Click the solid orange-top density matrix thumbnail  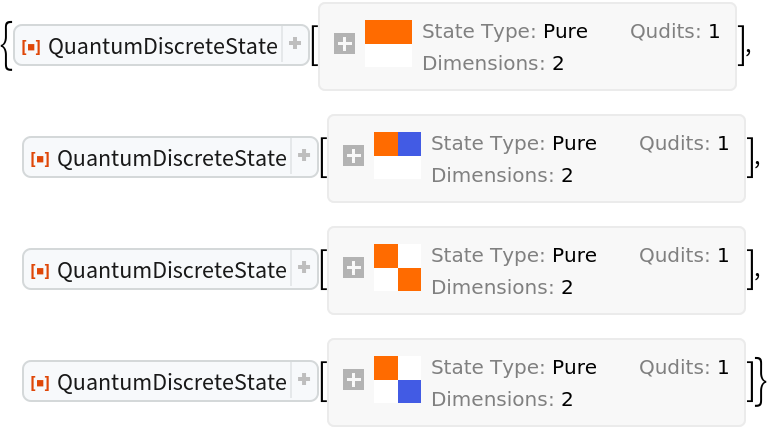388,44
